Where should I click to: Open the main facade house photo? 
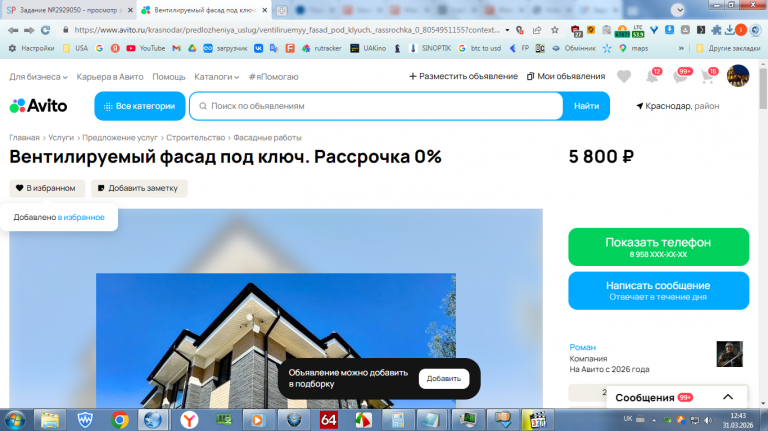tap(276, 340)
